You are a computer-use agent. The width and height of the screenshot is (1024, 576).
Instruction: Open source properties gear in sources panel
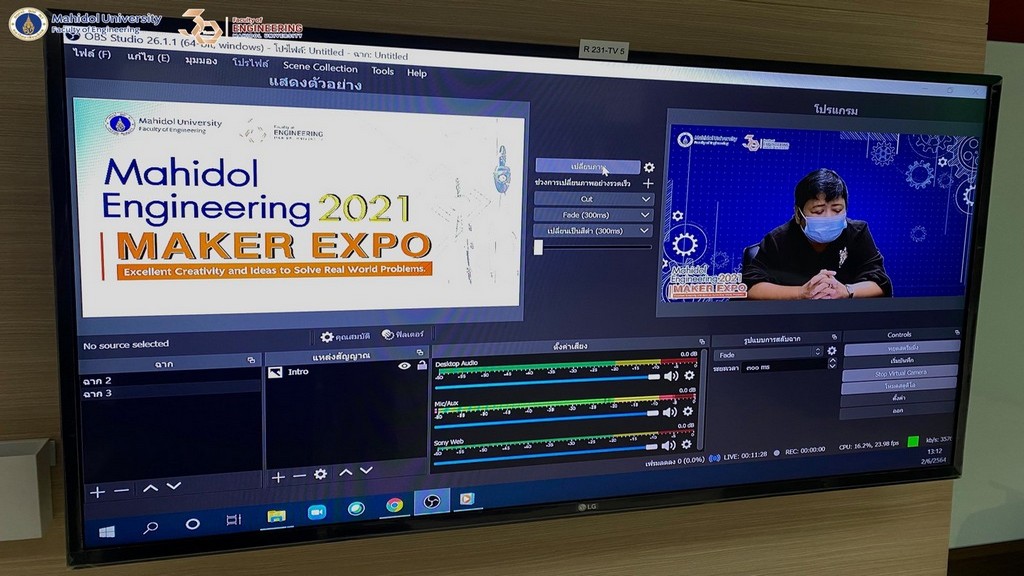click(x=320, y=474)
